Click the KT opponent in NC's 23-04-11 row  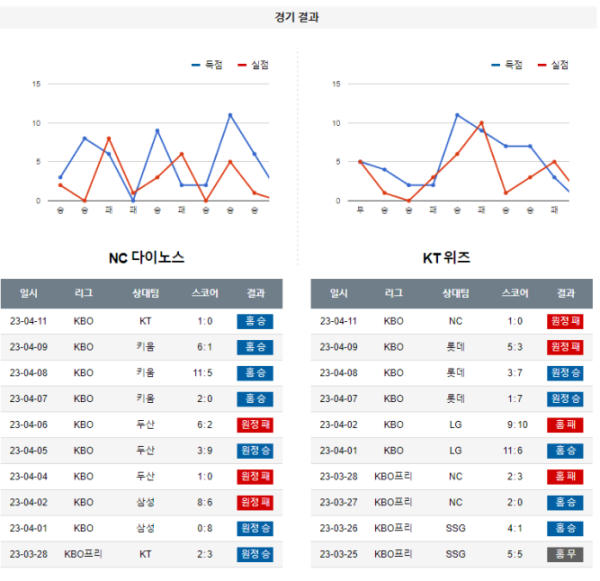tap(145, 321)
